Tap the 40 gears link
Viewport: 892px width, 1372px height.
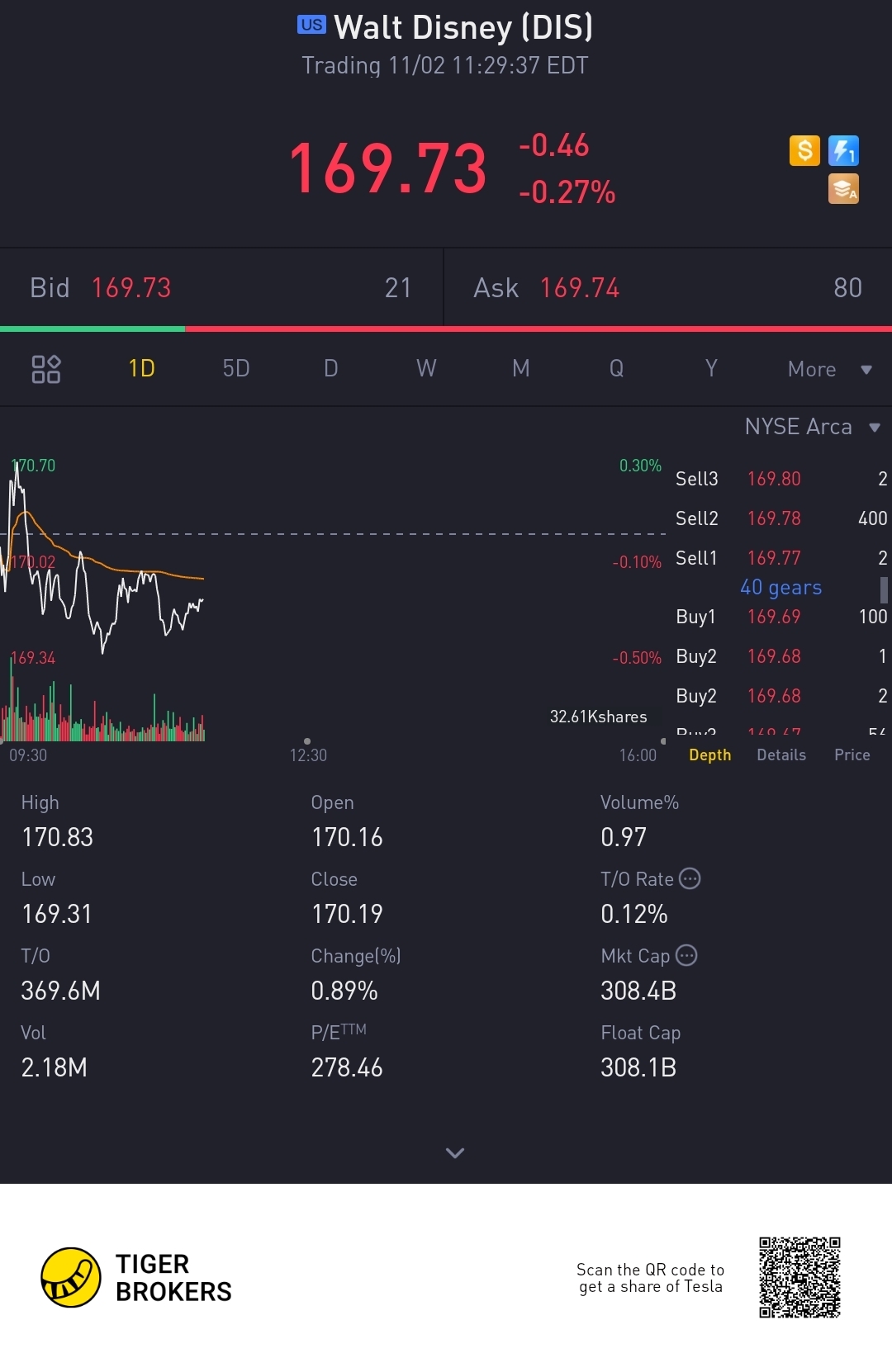tap(781, 587)
